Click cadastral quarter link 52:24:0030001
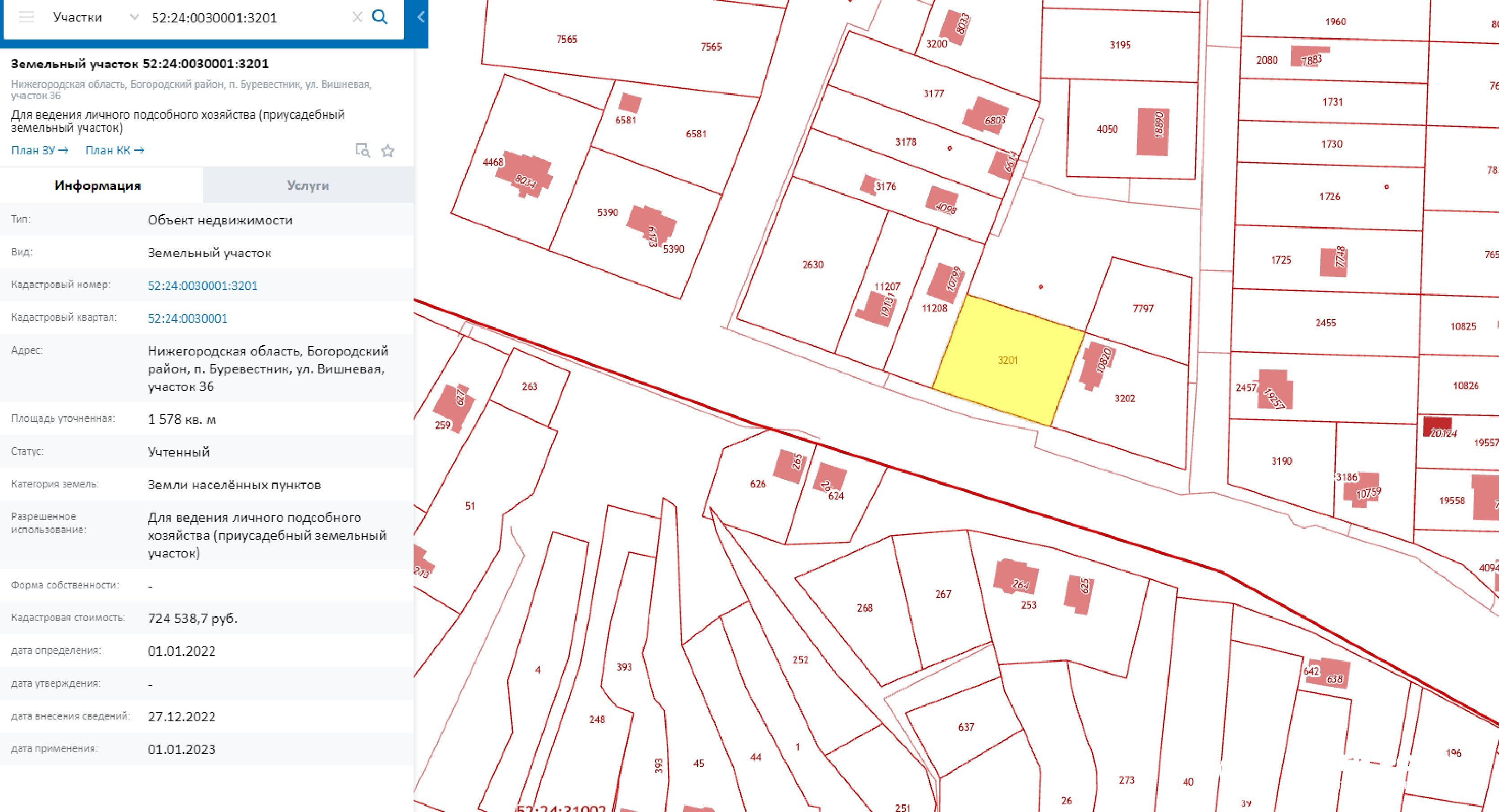 coord(187,318)
